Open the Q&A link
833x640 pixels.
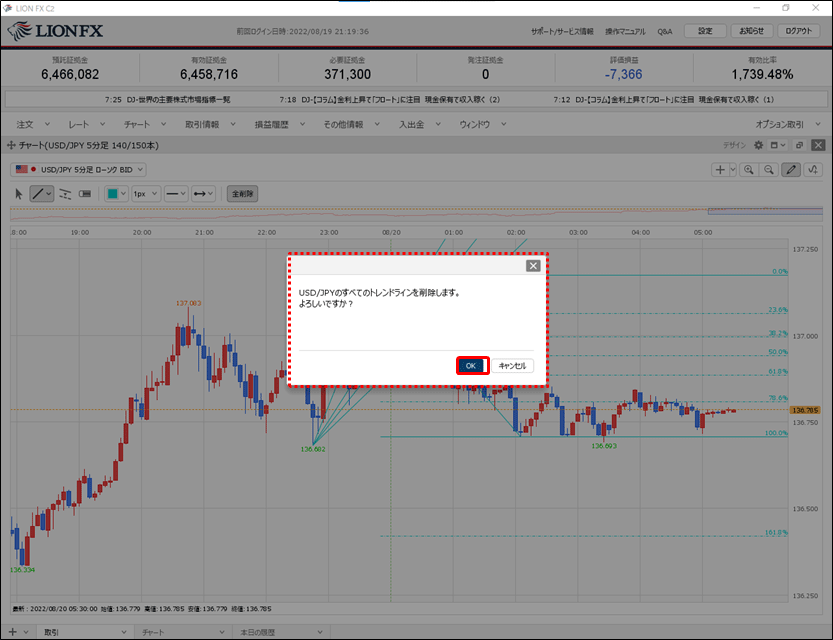pyautogui.click(x=665, y=31)
